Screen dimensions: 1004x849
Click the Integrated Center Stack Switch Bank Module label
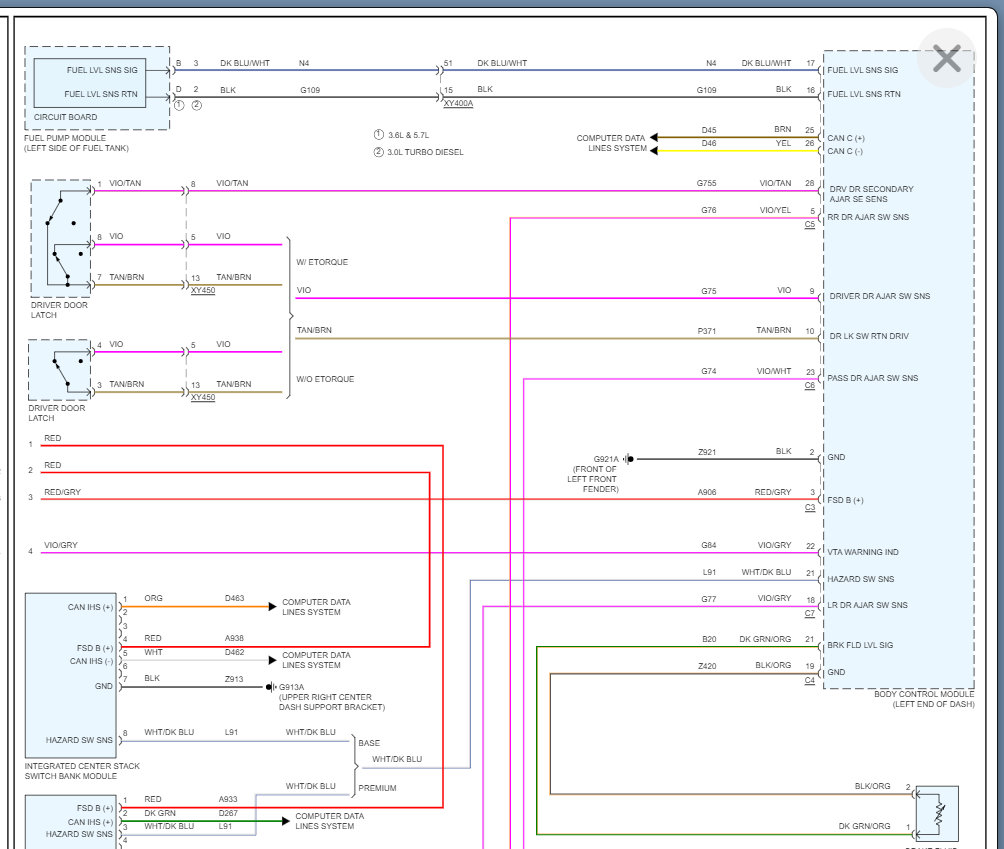pos(82,771)
